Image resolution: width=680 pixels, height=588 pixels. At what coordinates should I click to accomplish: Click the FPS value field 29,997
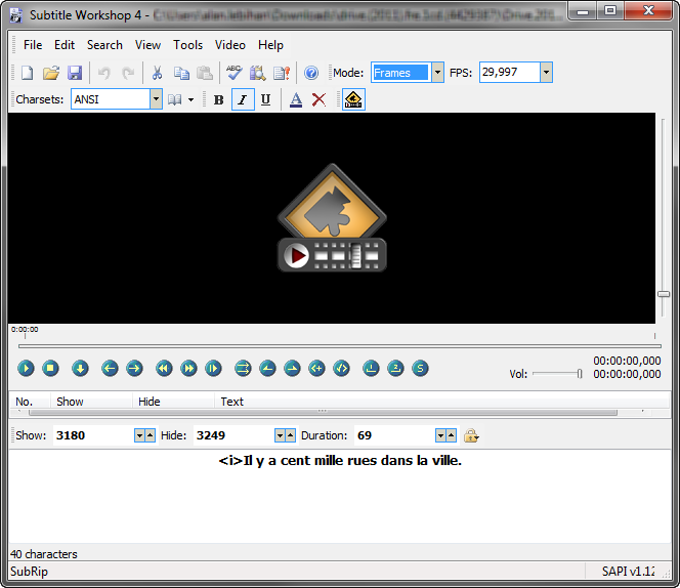point(510,72)
